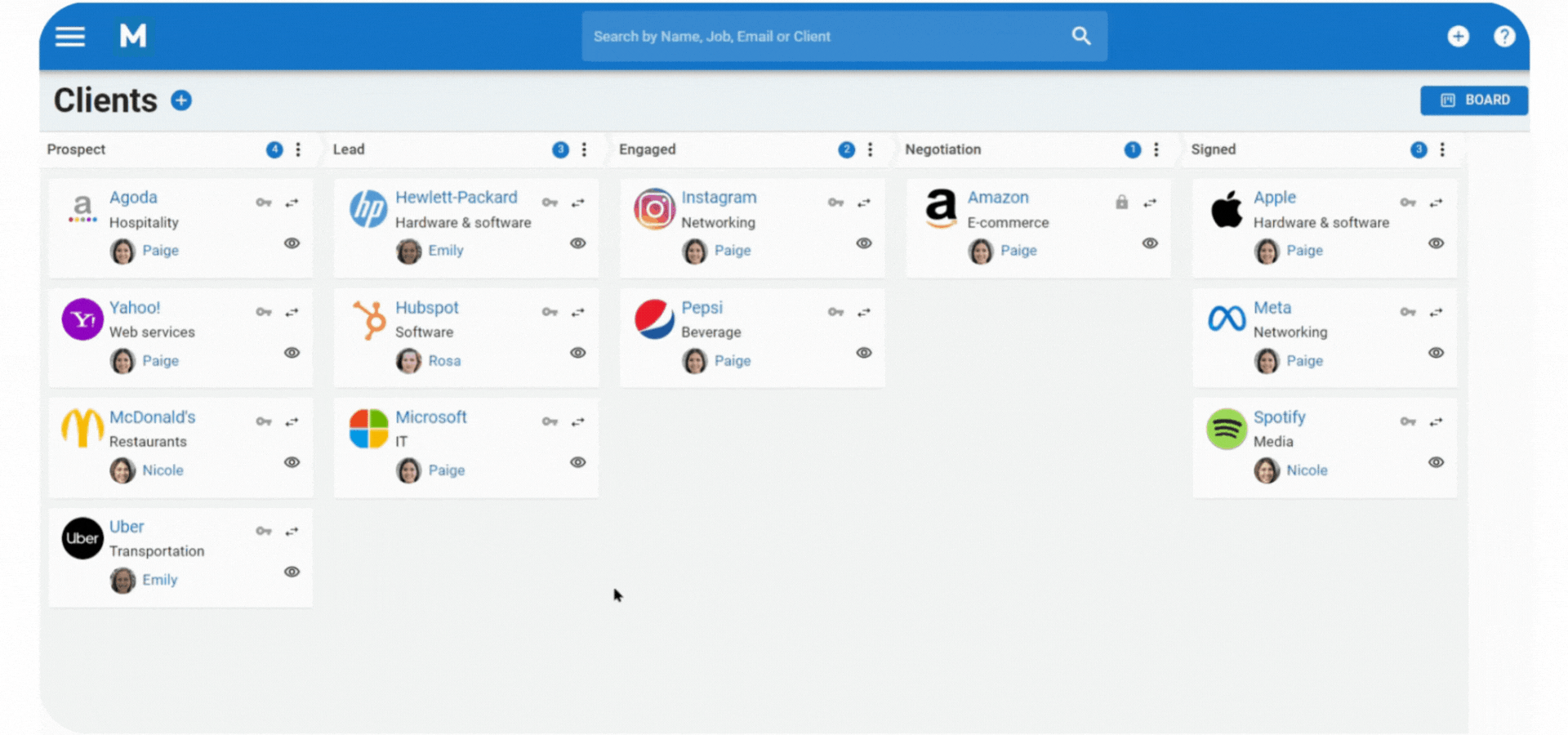Select the Prospect column header

point(76,149)
